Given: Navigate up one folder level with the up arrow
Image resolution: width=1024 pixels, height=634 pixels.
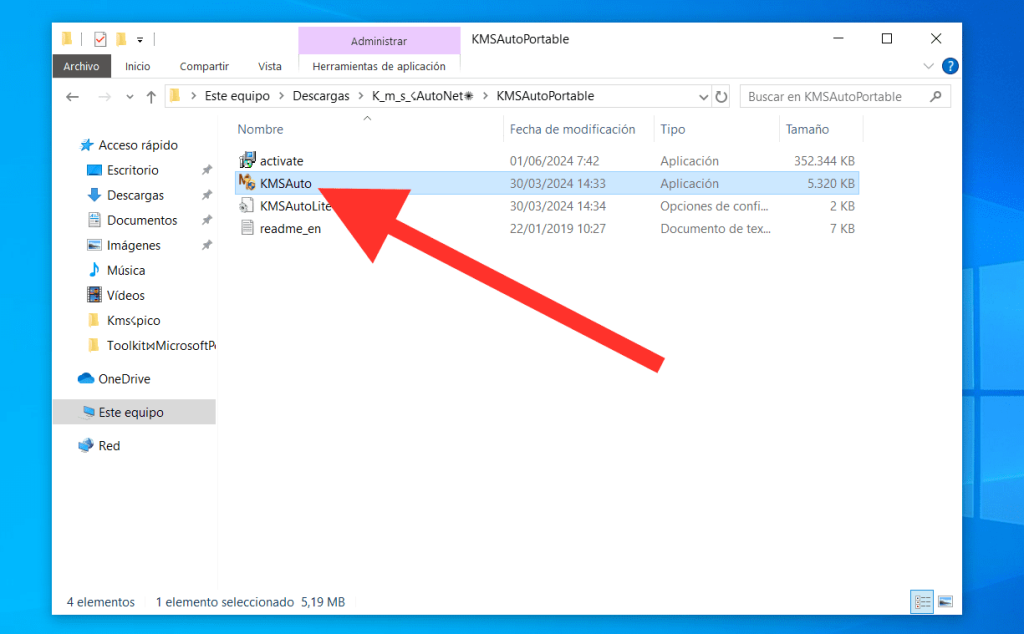Looking at the screenshot, I should pos(151,97).
